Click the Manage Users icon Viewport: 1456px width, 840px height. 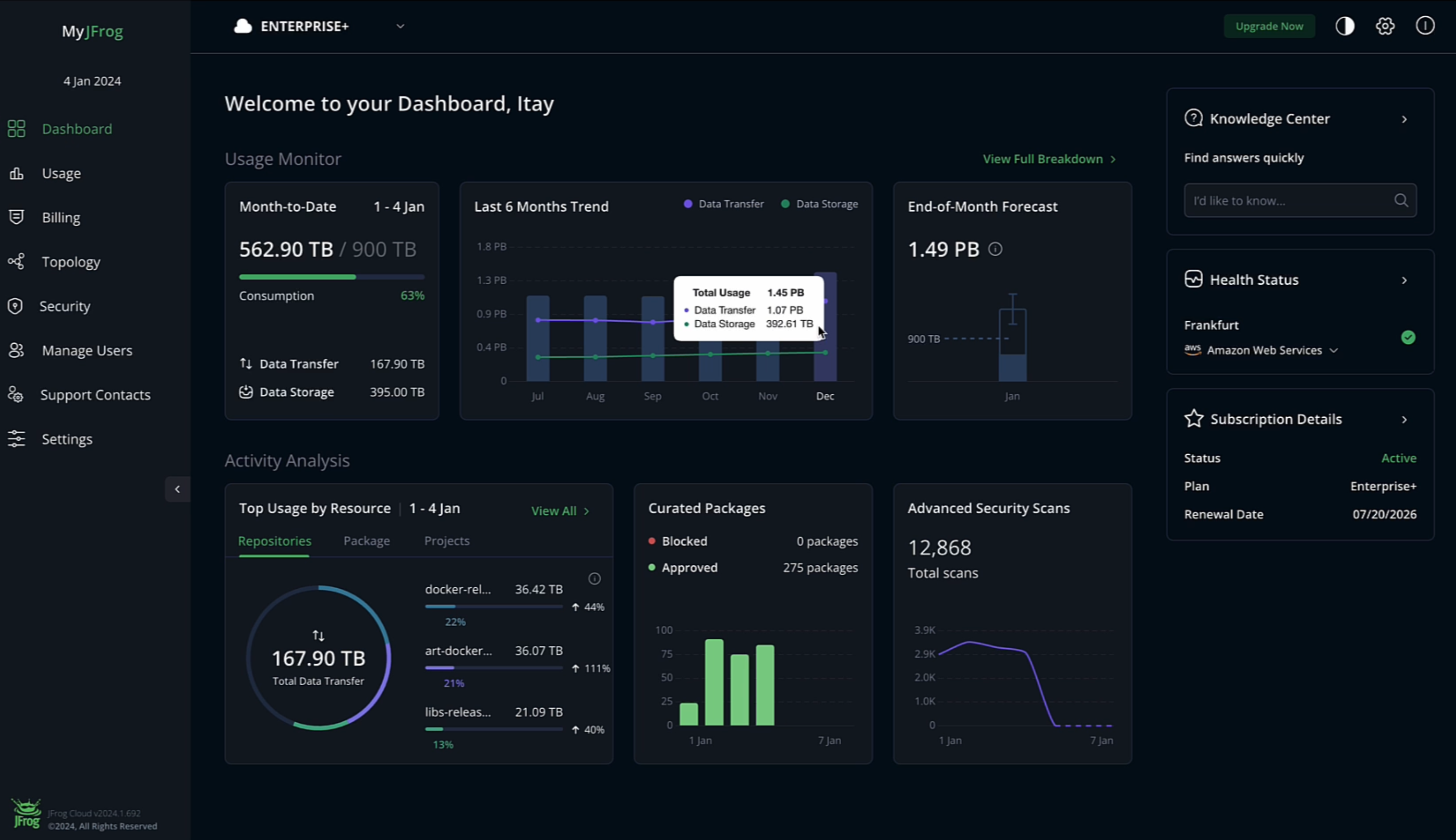pos(16,350)
